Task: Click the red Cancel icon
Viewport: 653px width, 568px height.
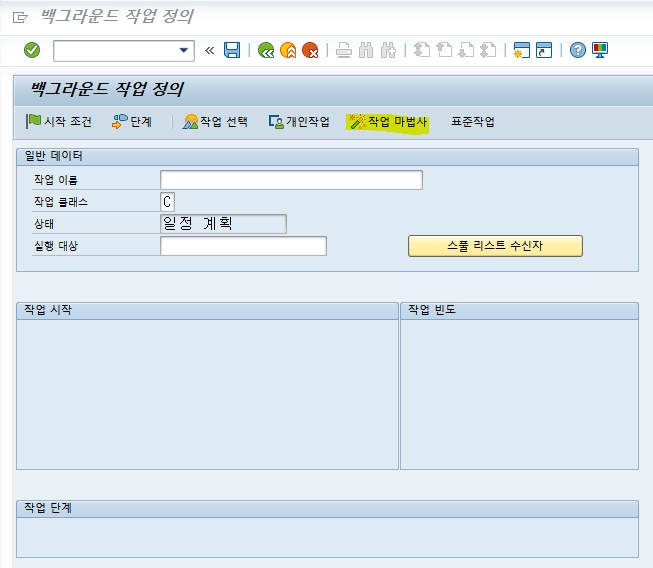Action: (x=310, y=50)
